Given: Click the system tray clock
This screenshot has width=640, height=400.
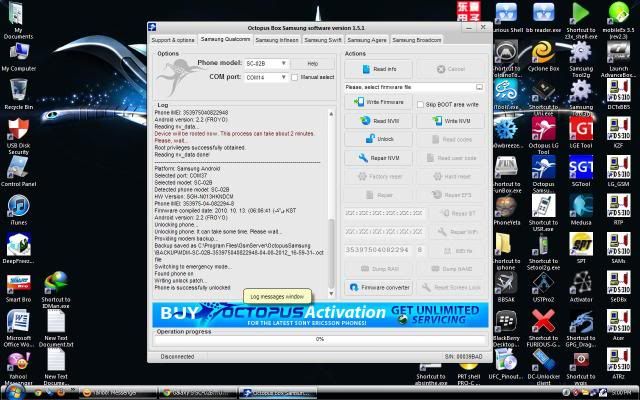Looking at the screenshot, I should (x=622, y=393).
